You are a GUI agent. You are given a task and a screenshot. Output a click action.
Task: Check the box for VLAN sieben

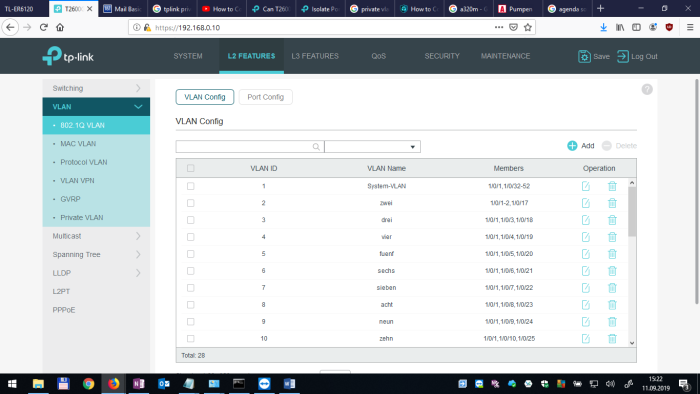click(191, 288)
